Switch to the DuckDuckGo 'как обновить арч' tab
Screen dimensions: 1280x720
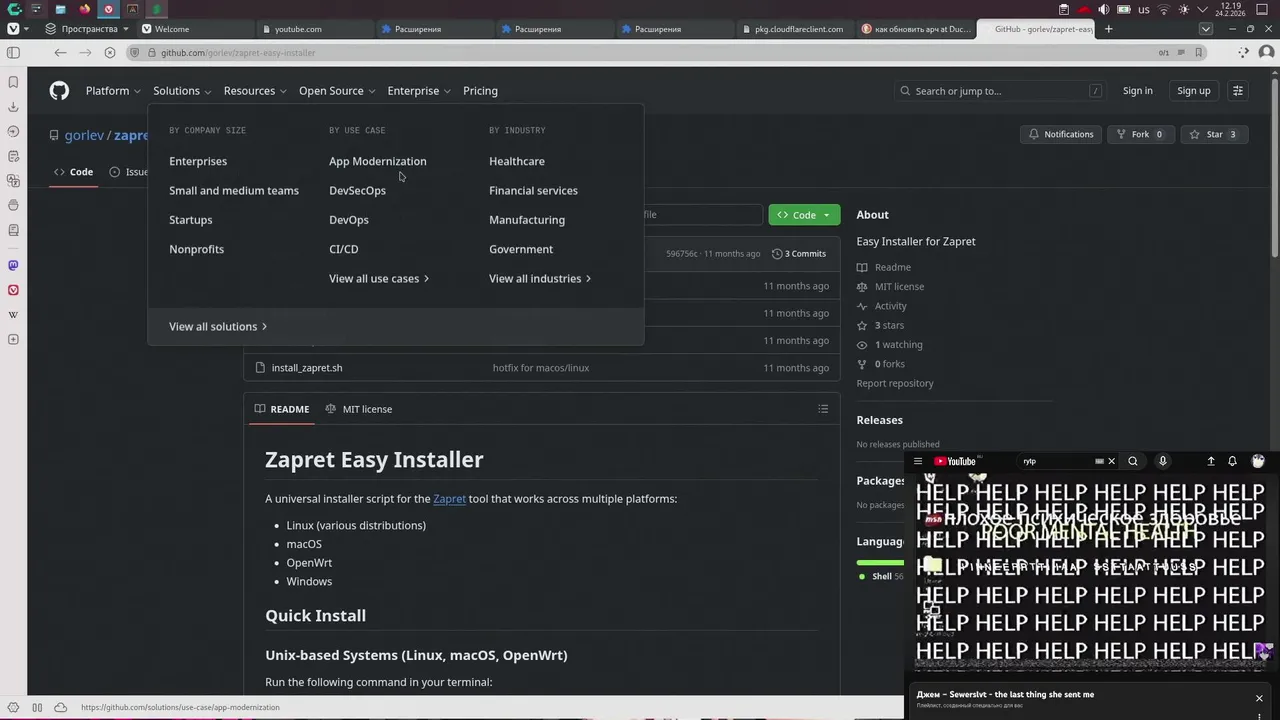tap(914, 29)
